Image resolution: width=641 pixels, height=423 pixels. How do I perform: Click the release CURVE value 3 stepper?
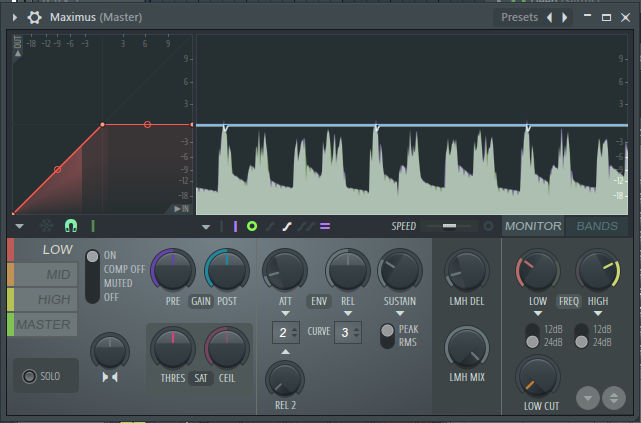coord(348,332)
